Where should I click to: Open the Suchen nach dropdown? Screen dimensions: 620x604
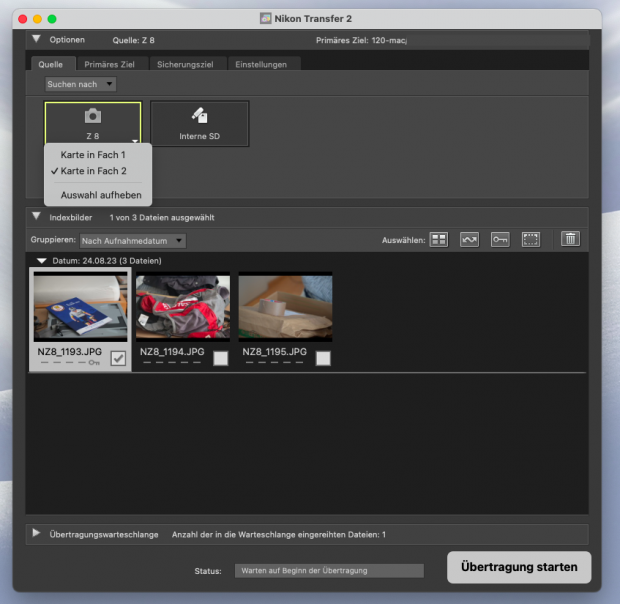click(x=80, y=84)
